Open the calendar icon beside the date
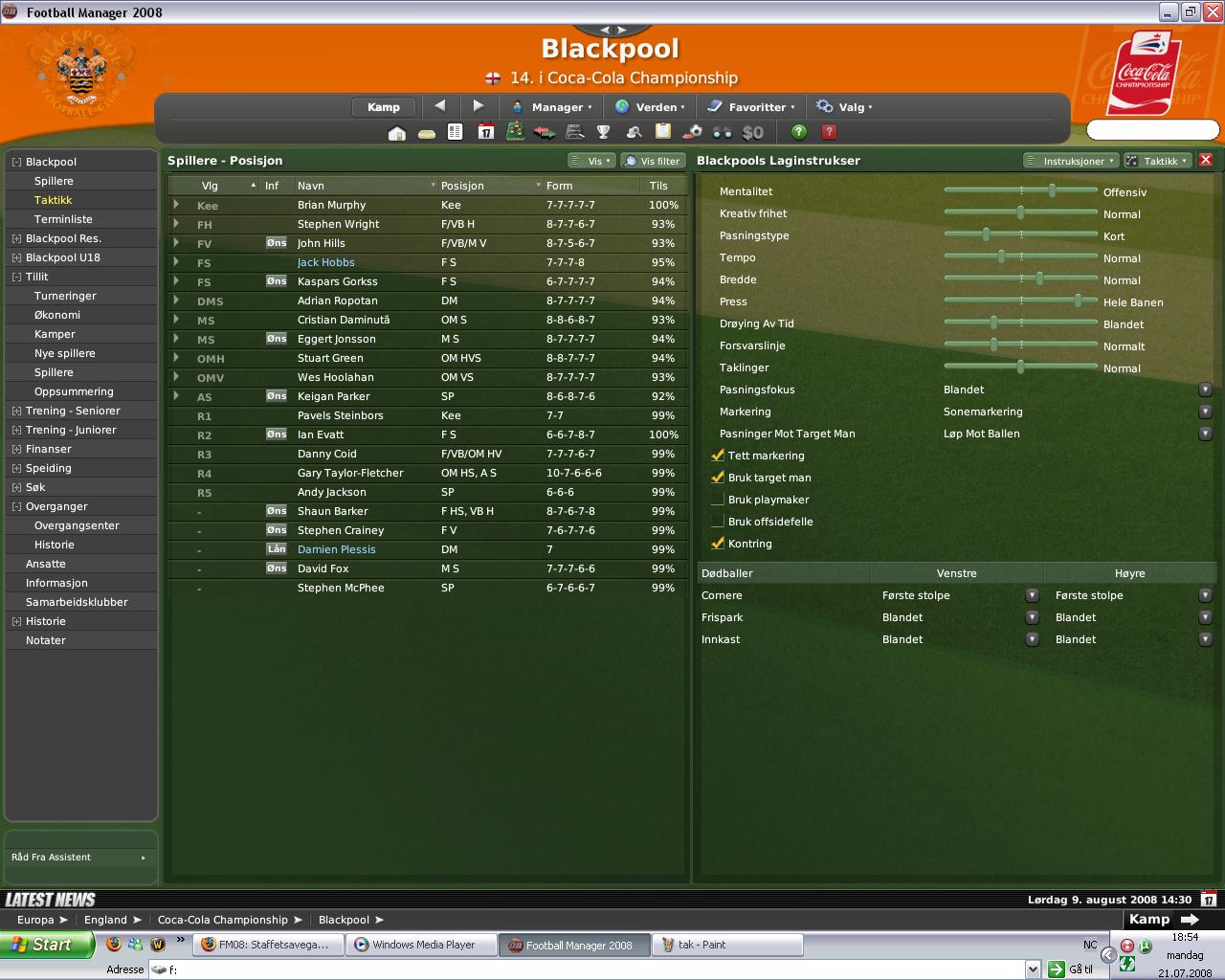The width and height of the screenshot is (1225, 980). (1209, 900)
